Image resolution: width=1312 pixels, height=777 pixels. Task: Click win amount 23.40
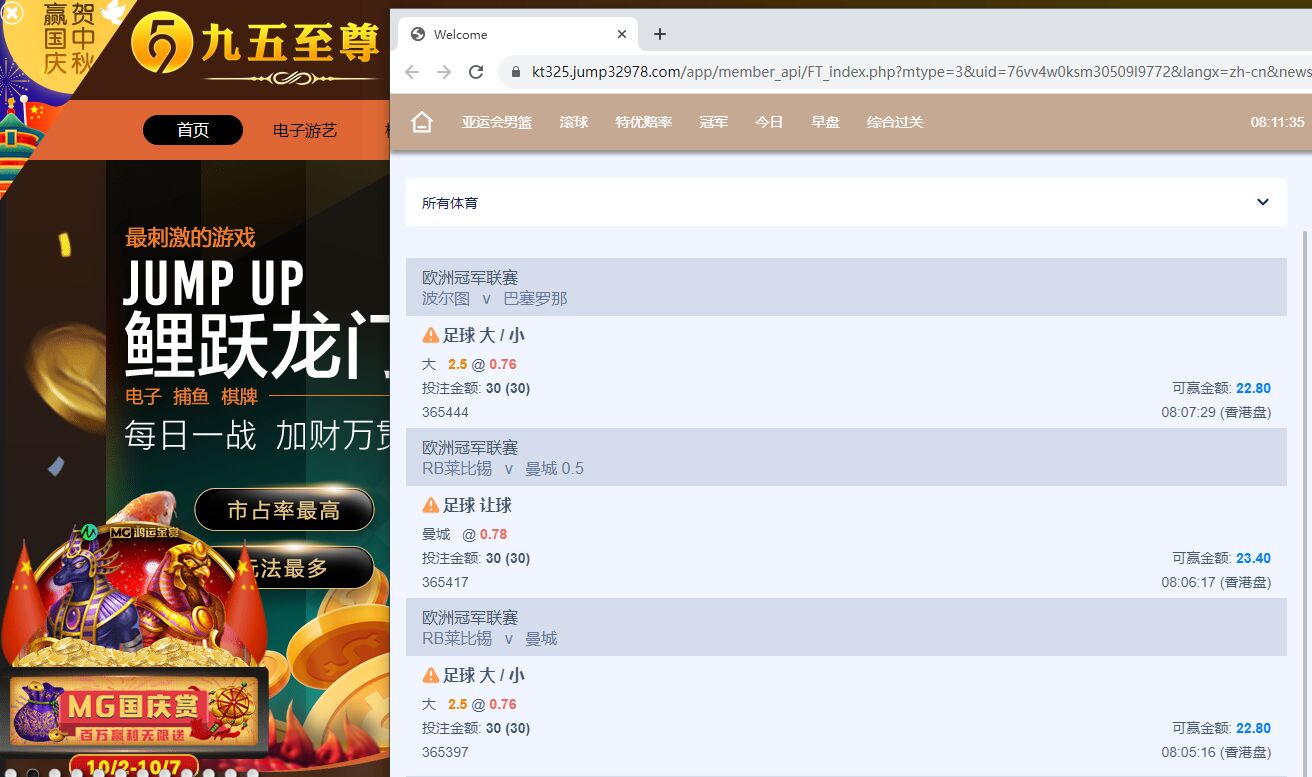click(1253, 558)
